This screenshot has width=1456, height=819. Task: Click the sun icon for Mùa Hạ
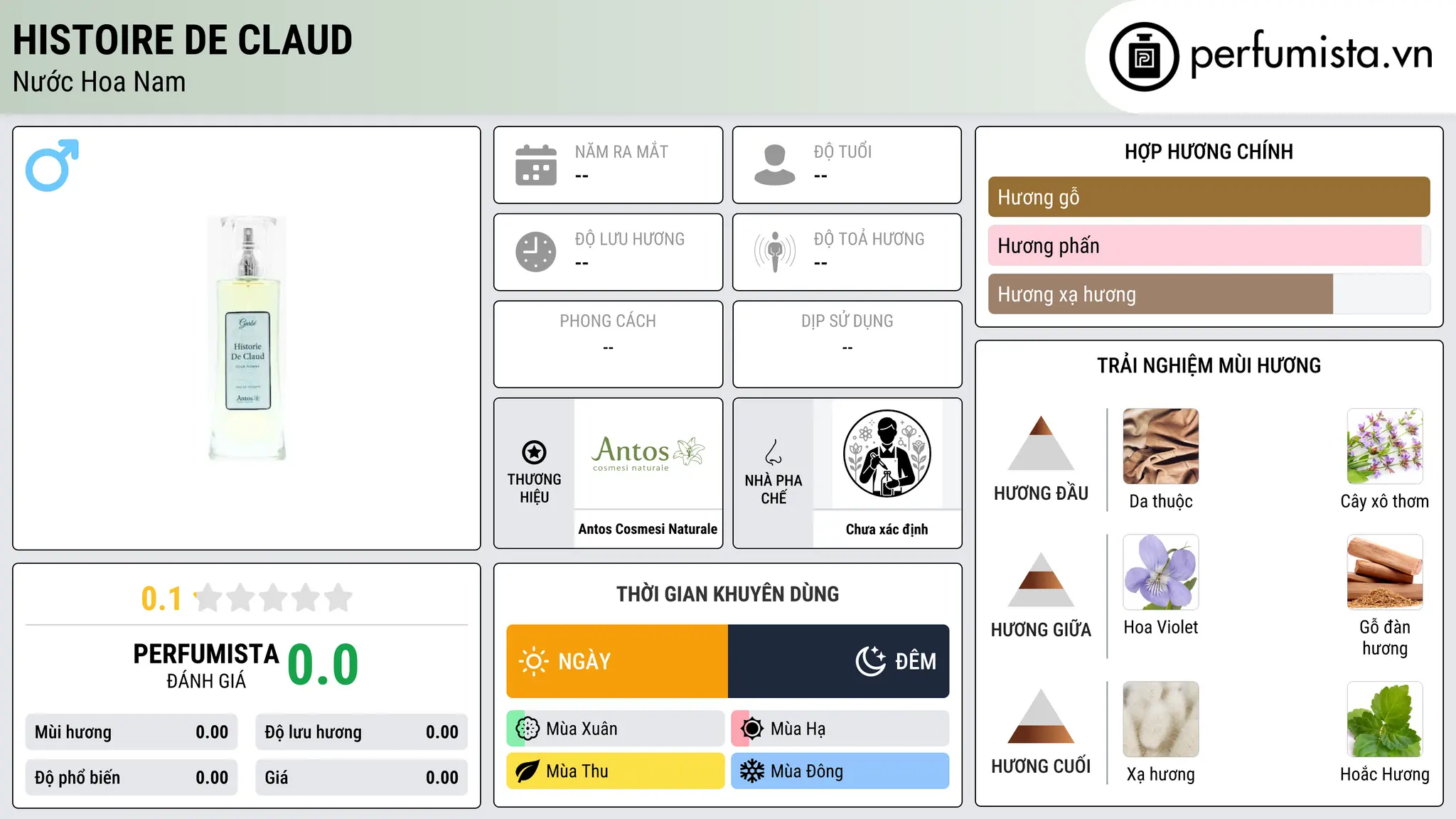click(x=752, y=729)
